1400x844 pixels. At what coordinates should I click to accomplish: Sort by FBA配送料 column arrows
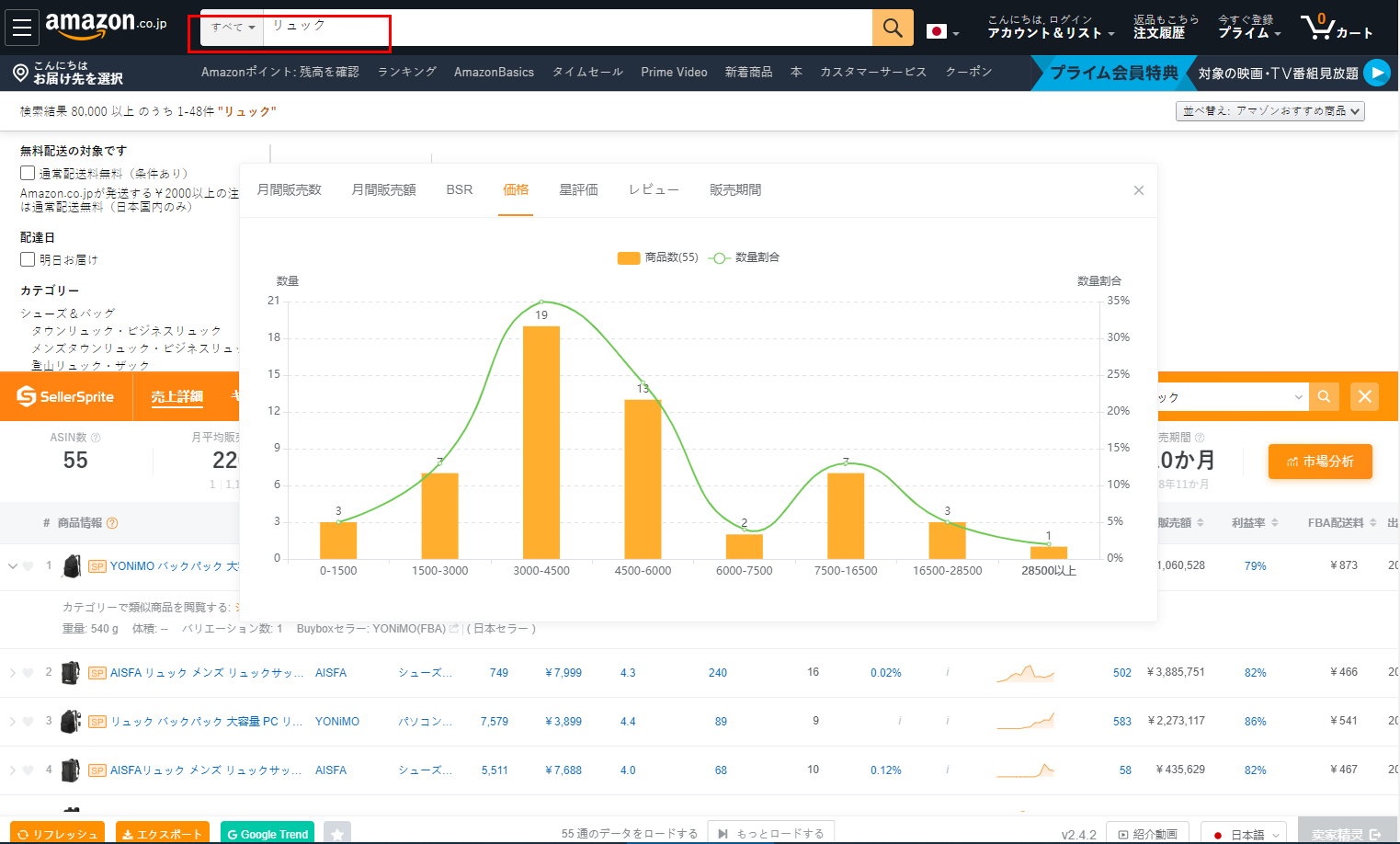point(1373,522)
